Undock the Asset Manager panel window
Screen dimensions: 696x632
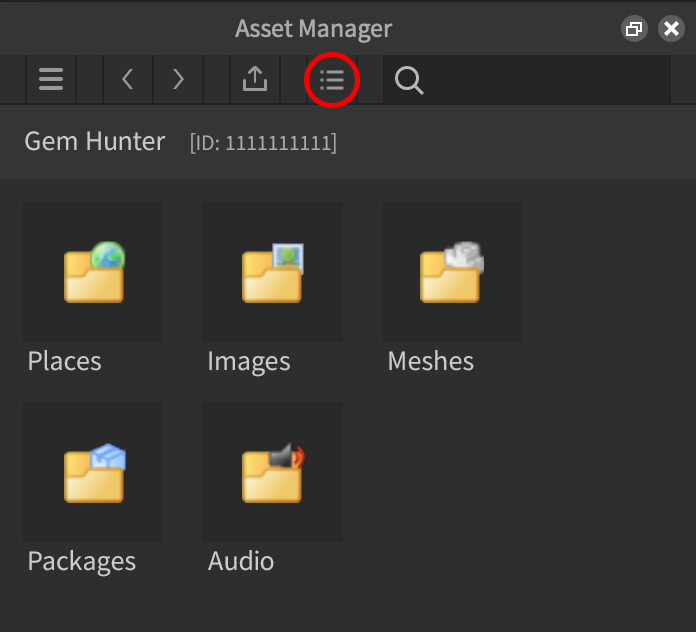tap(634, 29)
